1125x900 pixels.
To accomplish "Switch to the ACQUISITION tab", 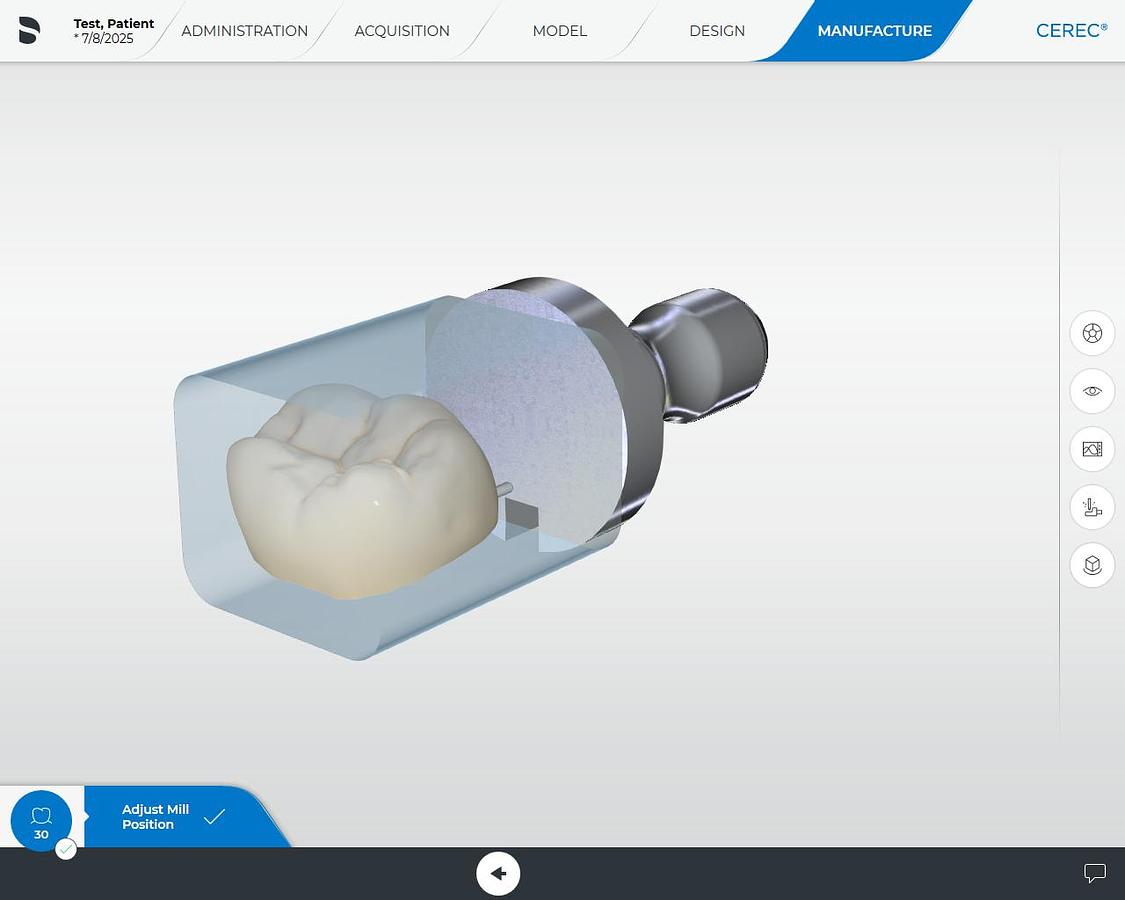I will [x=402, y=31].
